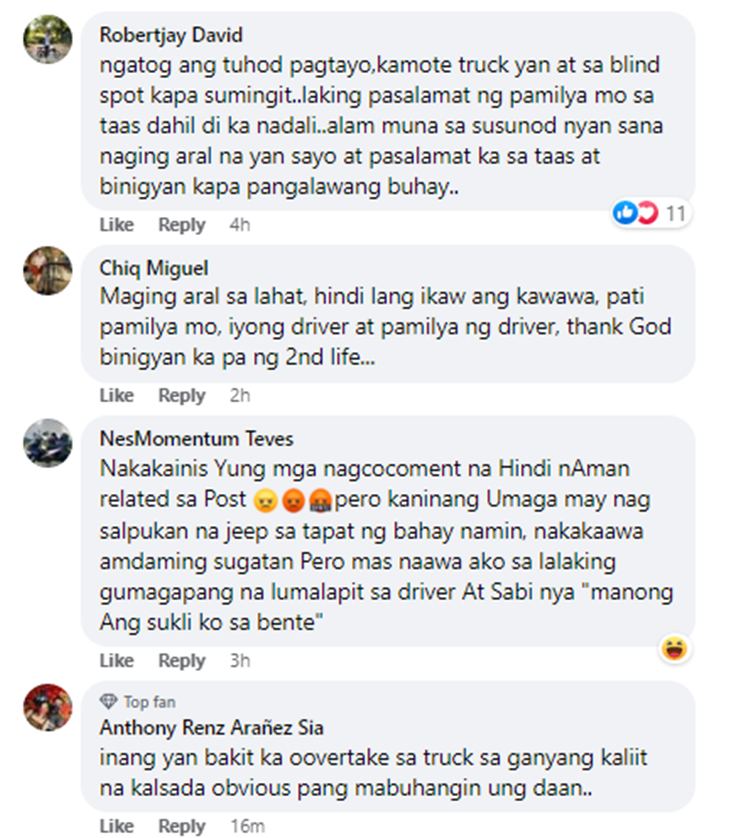Click the Haha emoji reaction on NesMomentum's comment
This screenshot has width=750, height=838.
point(675,649)
